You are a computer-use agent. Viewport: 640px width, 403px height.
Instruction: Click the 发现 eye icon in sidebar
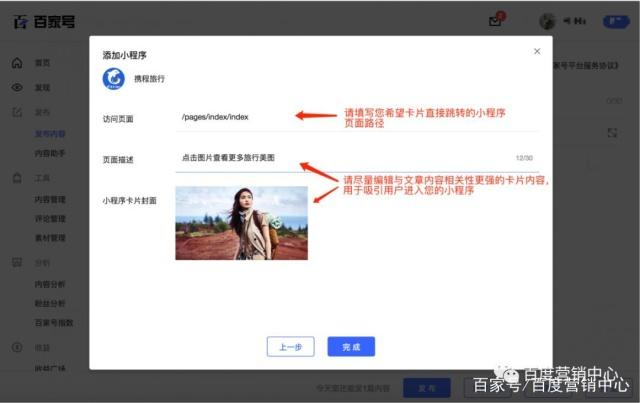click(x=17, y=87)
